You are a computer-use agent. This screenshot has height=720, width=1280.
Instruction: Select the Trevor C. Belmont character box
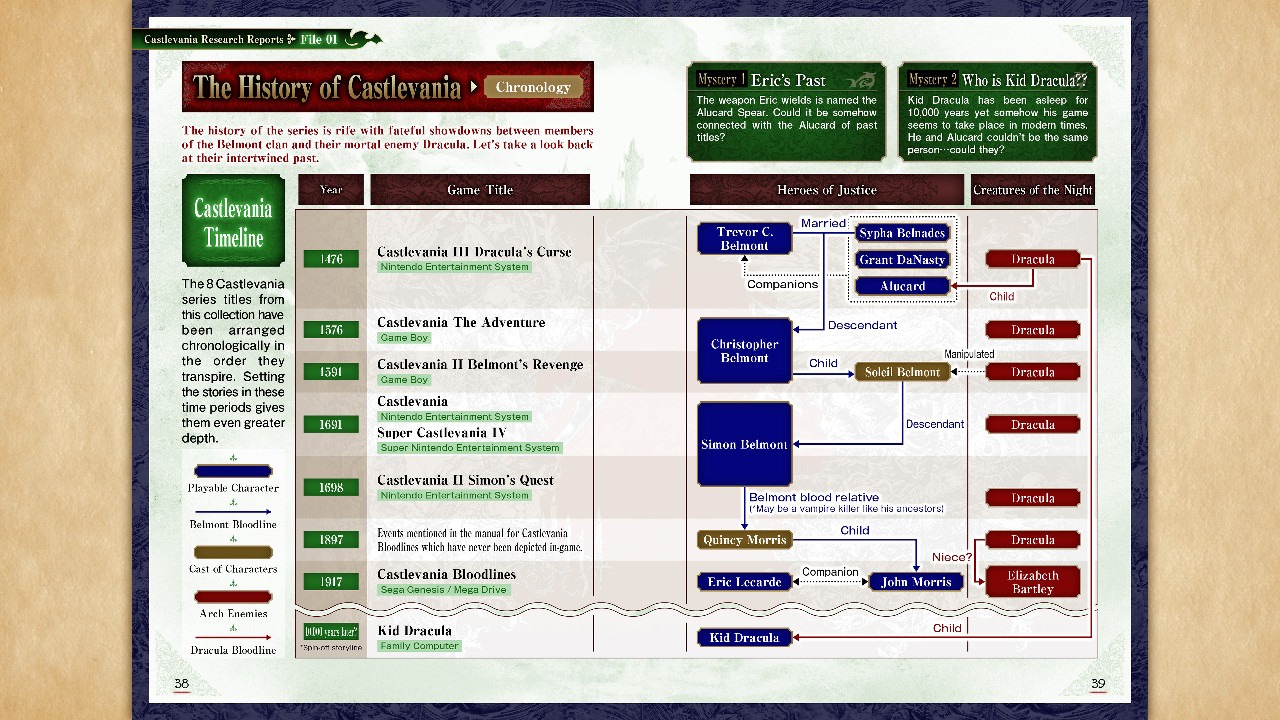point(745,239)
